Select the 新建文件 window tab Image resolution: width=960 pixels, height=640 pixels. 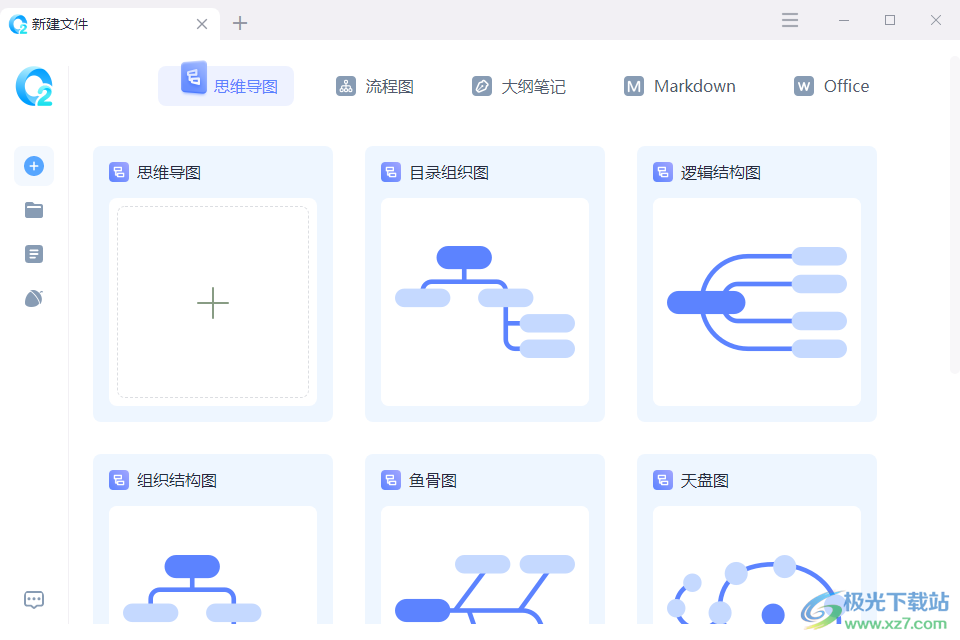[x=110, y=24]
